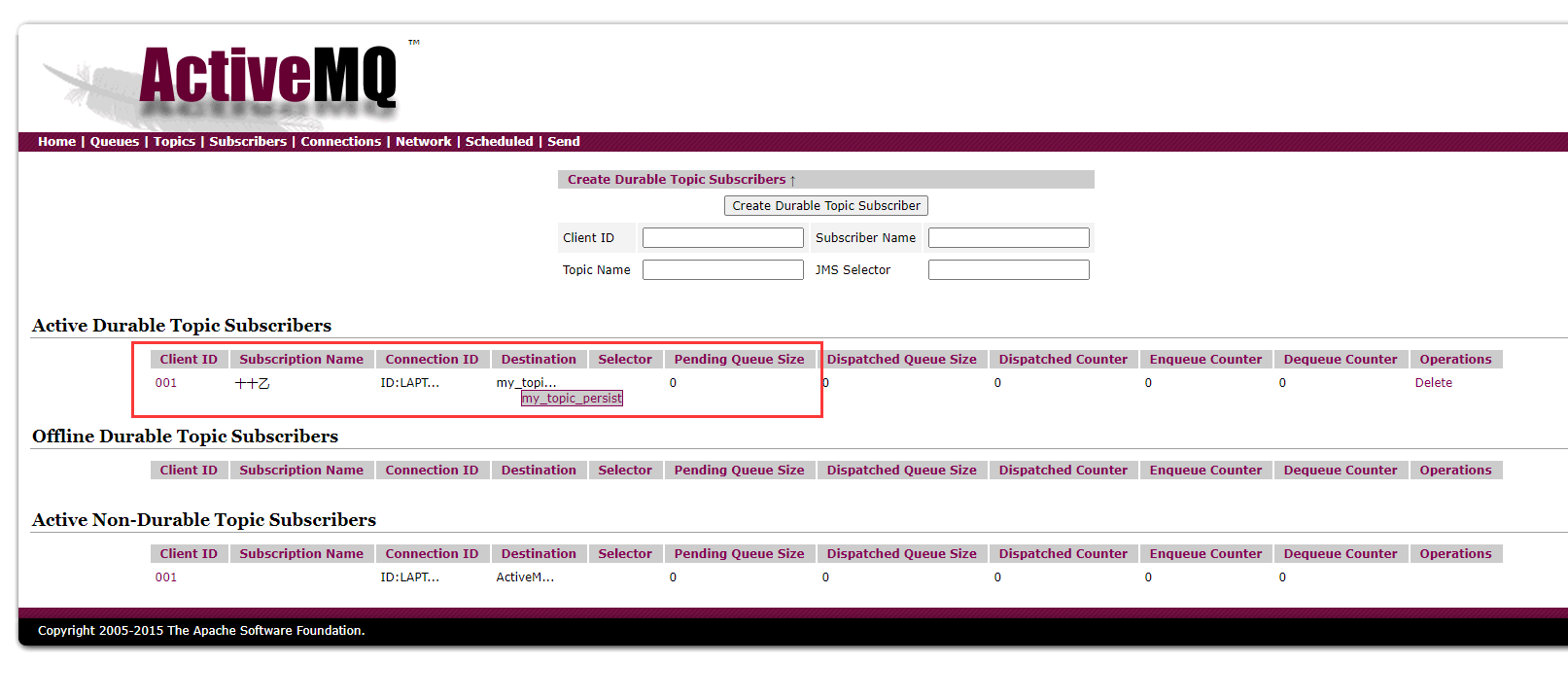
Task: Click Selector header in Active Durable table
Action: tap(625, 360)
